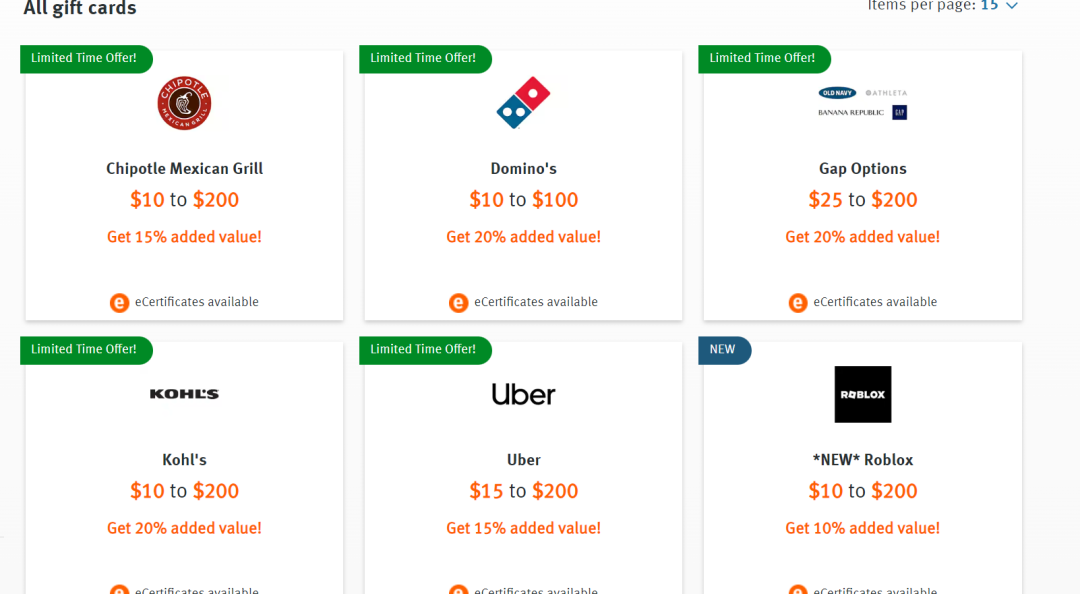The image size is (1080, 594).
Task: Click Uber's Get 15% added value text
Action: pos(523,528)
